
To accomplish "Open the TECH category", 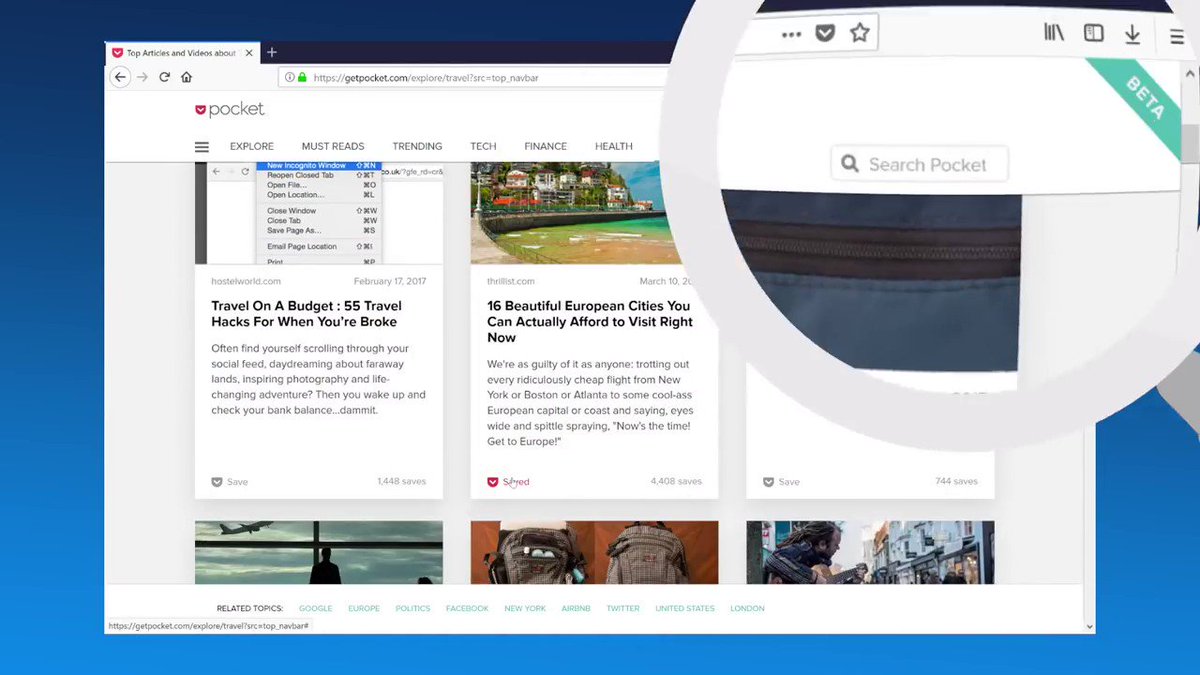I will [483, 147].
